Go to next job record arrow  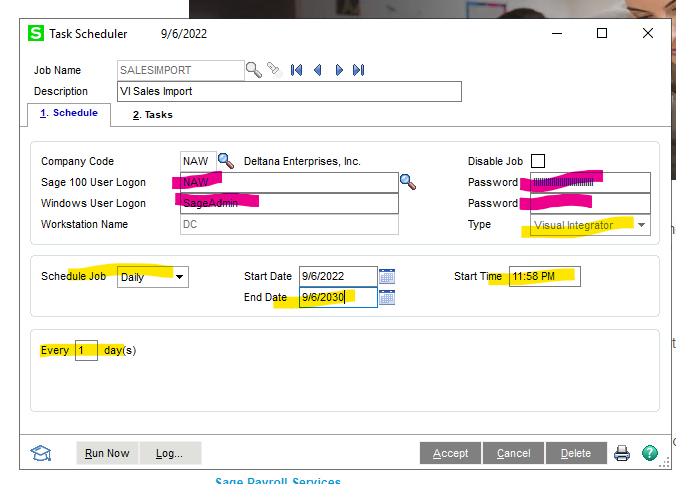pos(339,70)
